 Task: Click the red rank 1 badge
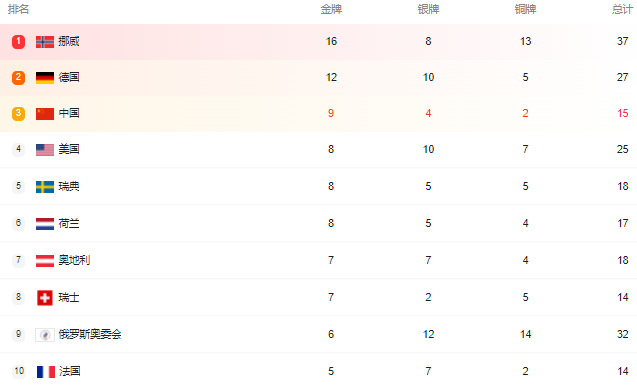pos(18,41)
